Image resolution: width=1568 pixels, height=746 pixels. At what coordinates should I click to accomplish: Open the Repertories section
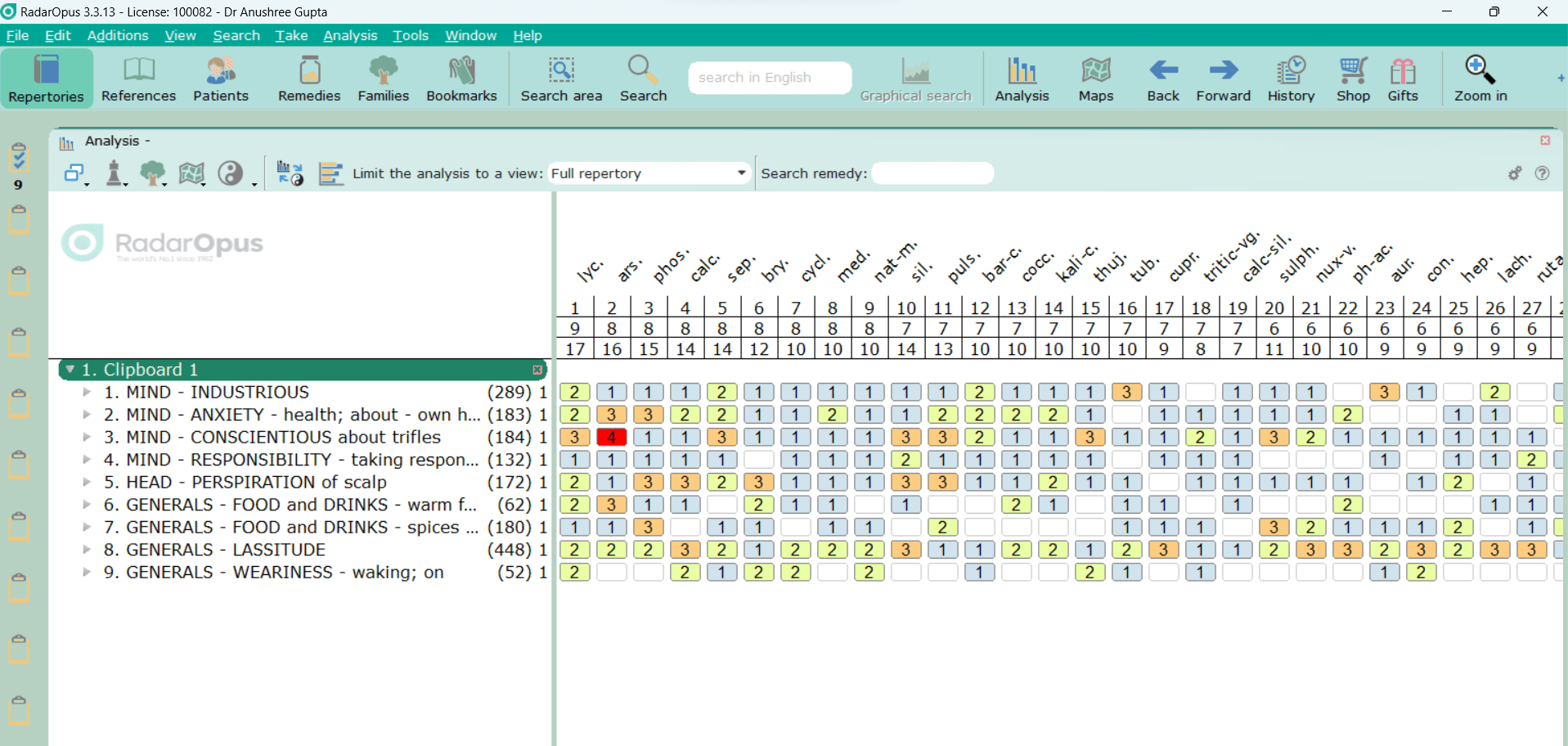tap(47, 79)
